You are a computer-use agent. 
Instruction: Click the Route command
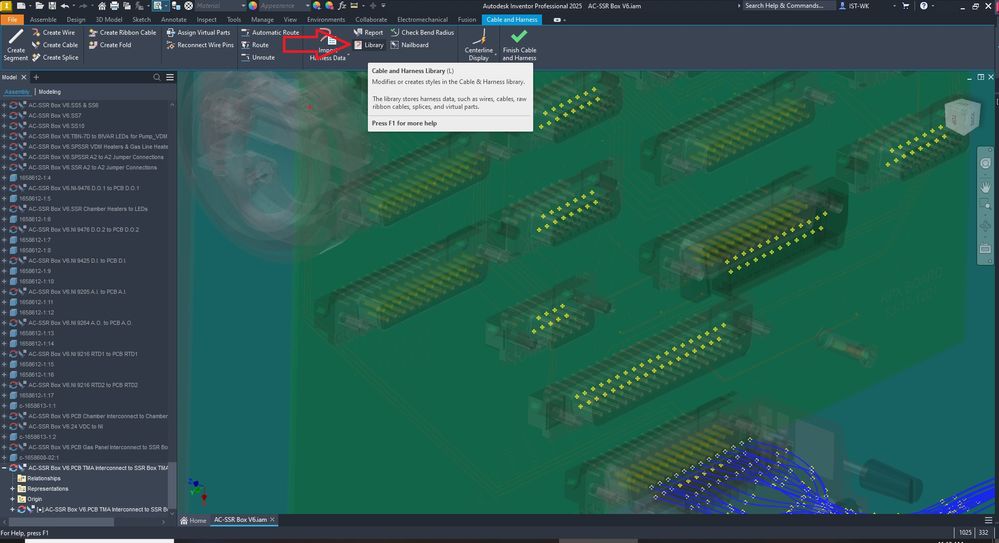(x=255, y=45)
